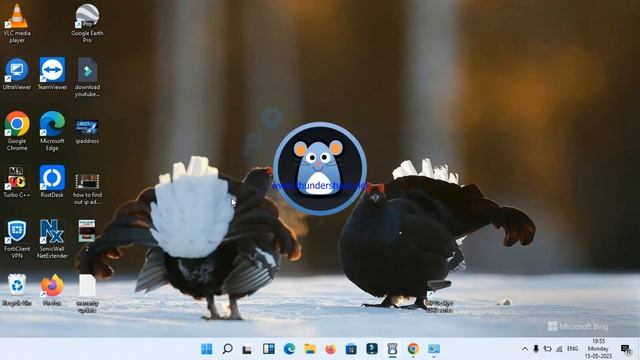Viewport: 640px width, 360px height.
Task: Open Microsoft Store from the taskbar
Action: (351, 349)
